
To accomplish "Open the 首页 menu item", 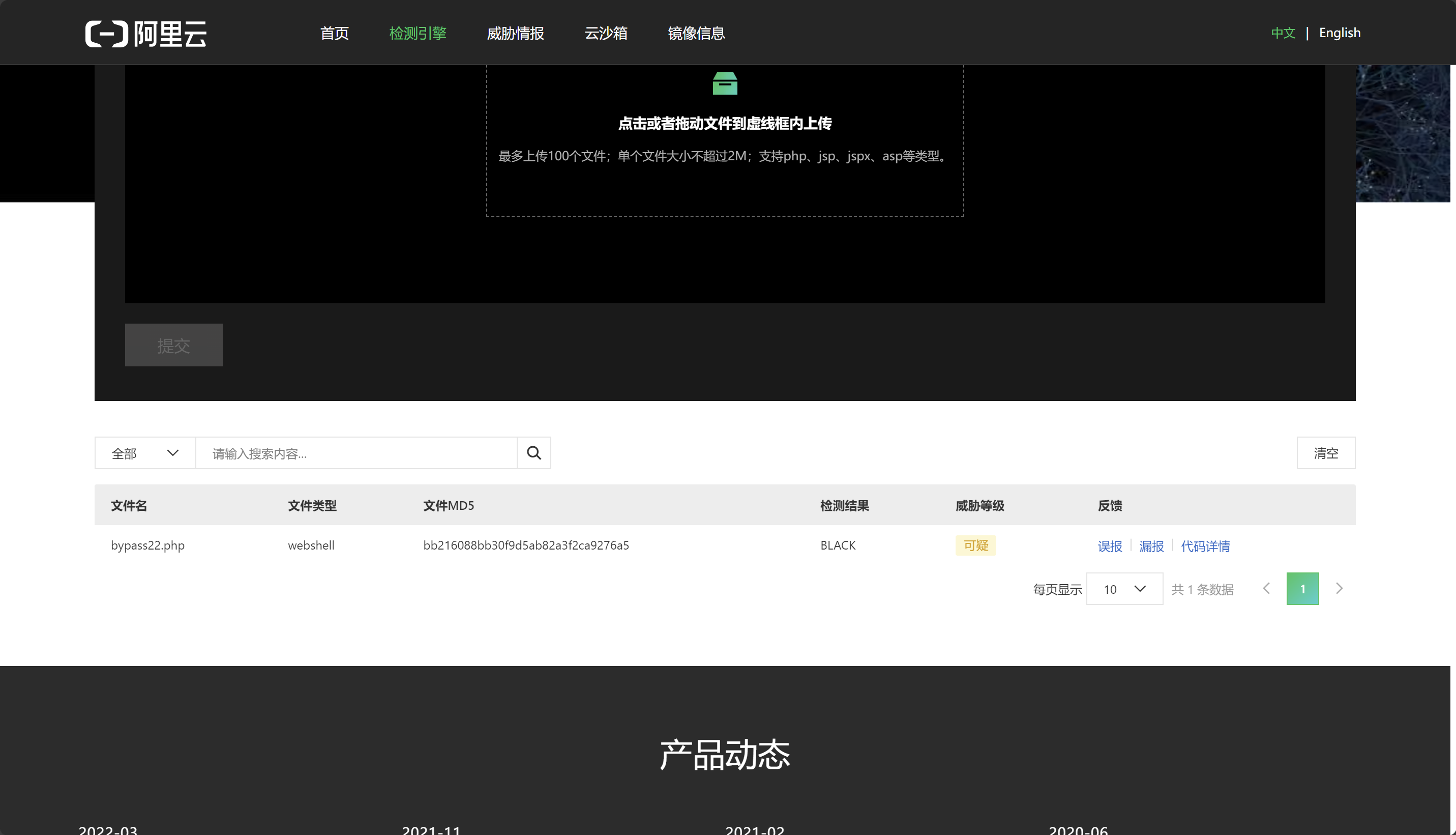I will [334, 33].
